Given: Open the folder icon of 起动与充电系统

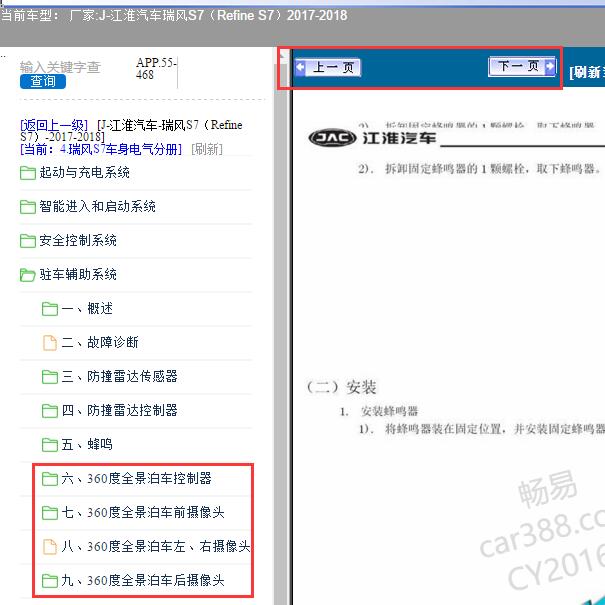Looking at the screenshot, I should point(28,173).
